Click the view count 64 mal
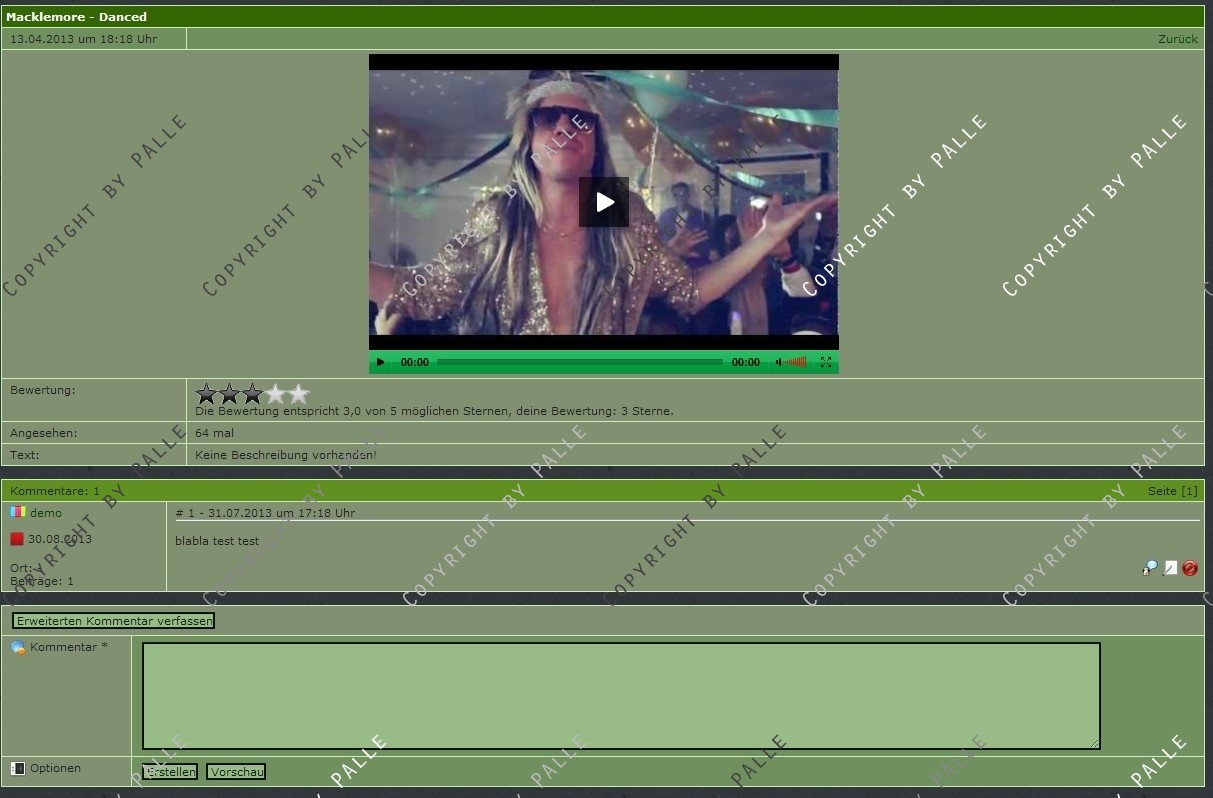The height and width of the screenshot is (798, 1213). pos(214,433)
